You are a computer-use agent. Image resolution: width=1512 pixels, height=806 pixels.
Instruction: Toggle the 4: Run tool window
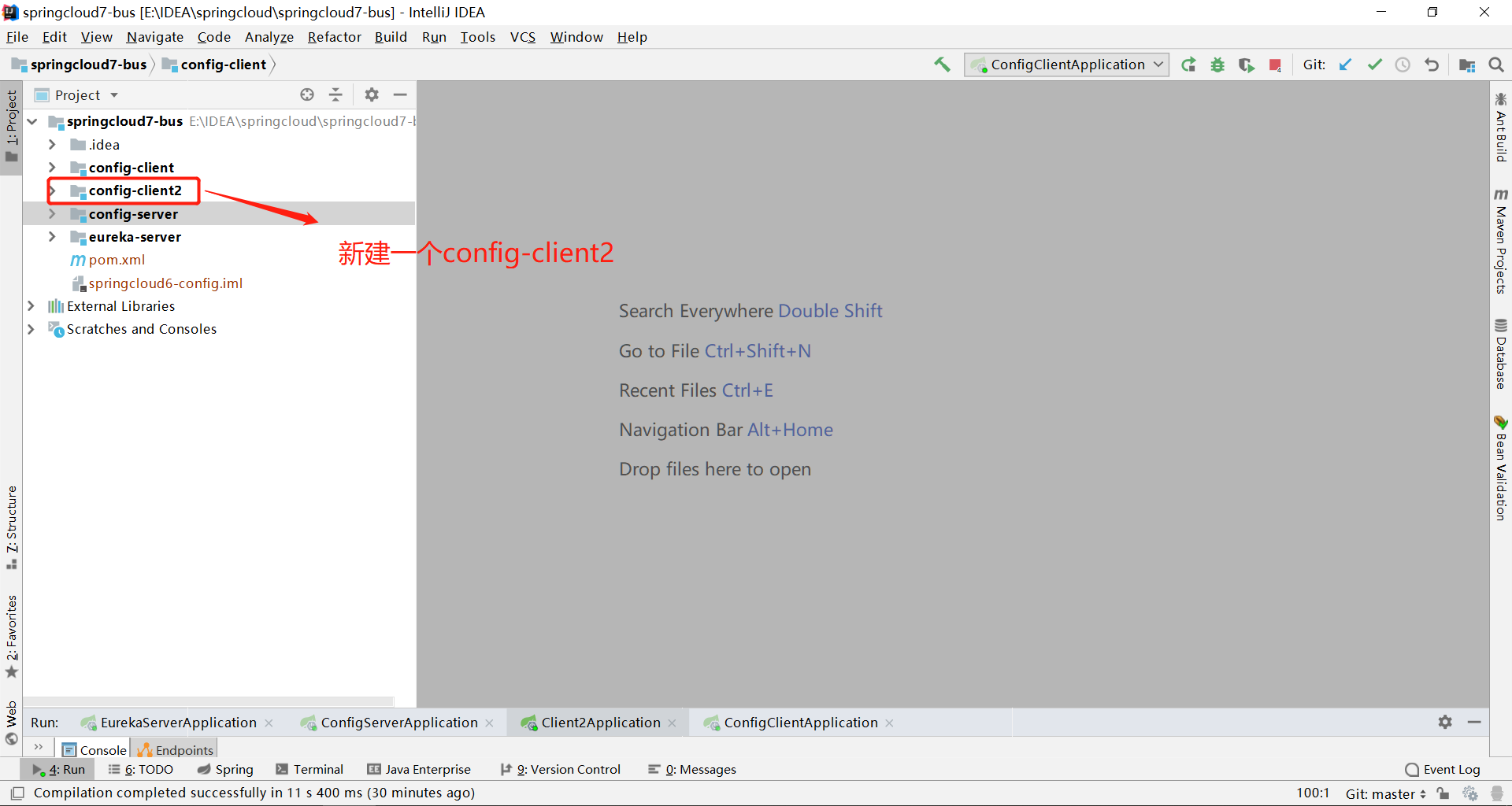[x=59, y=769]
